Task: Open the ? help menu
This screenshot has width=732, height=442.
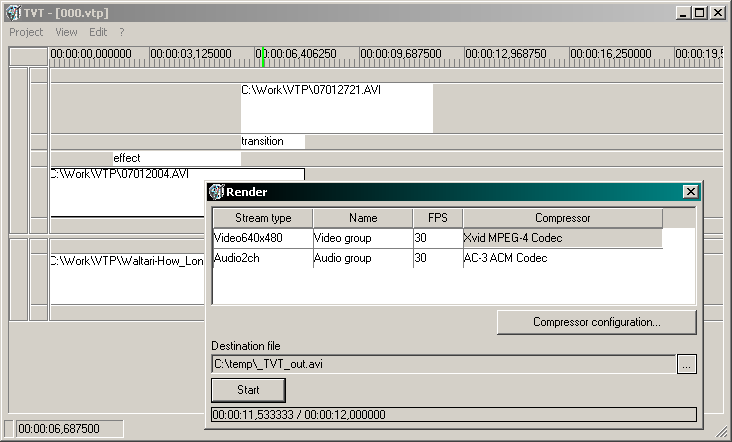Action: [122, 32]
